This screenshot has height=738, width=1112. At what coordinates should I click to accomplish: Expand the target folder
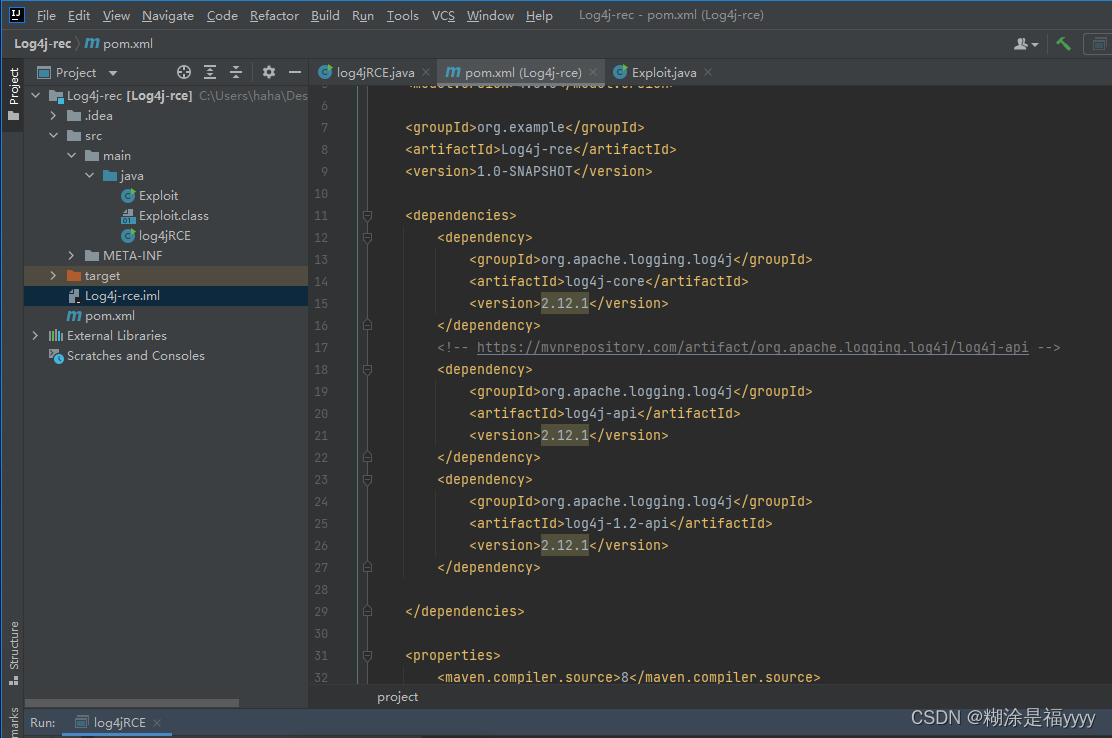[x=53, y=275]
